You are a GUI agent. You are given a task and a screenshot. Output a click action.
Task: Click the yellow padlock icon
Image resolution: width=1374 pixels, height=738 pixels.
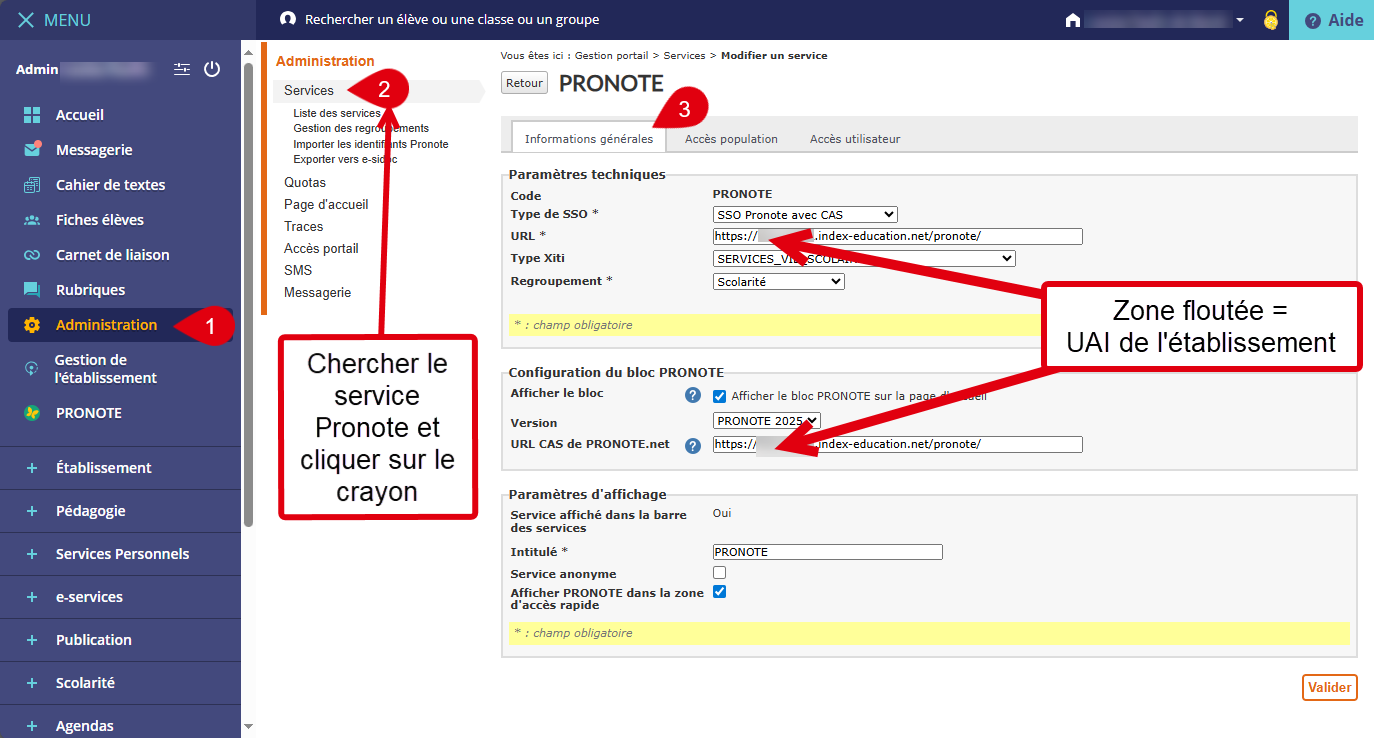(x=1271, y=20)
